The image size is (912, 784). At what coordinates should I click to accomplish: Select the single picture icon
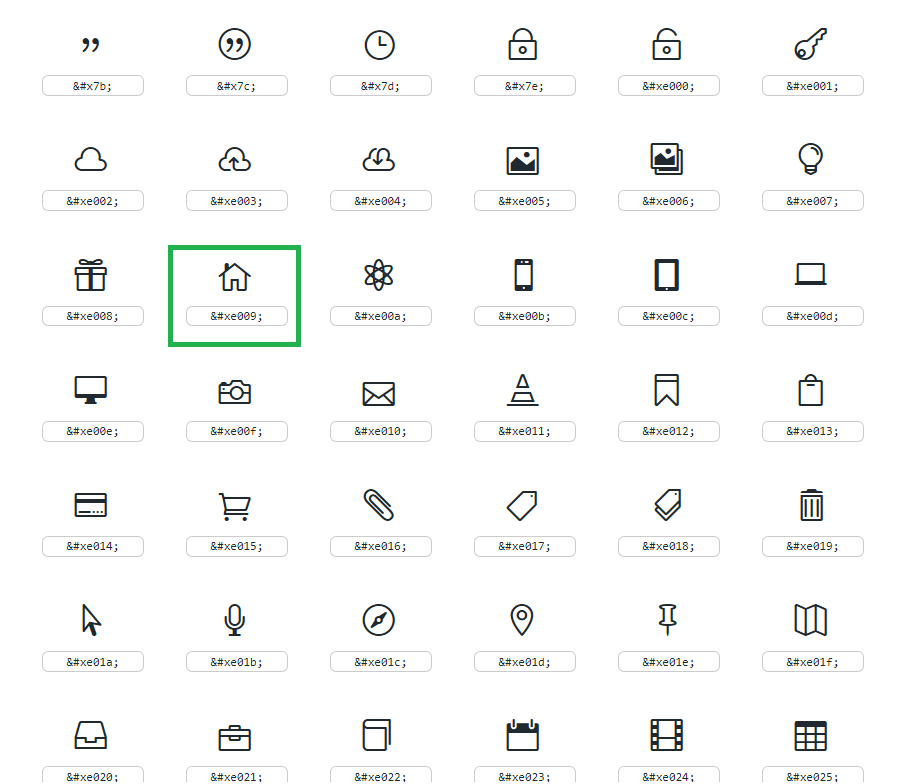coord(523,161)
